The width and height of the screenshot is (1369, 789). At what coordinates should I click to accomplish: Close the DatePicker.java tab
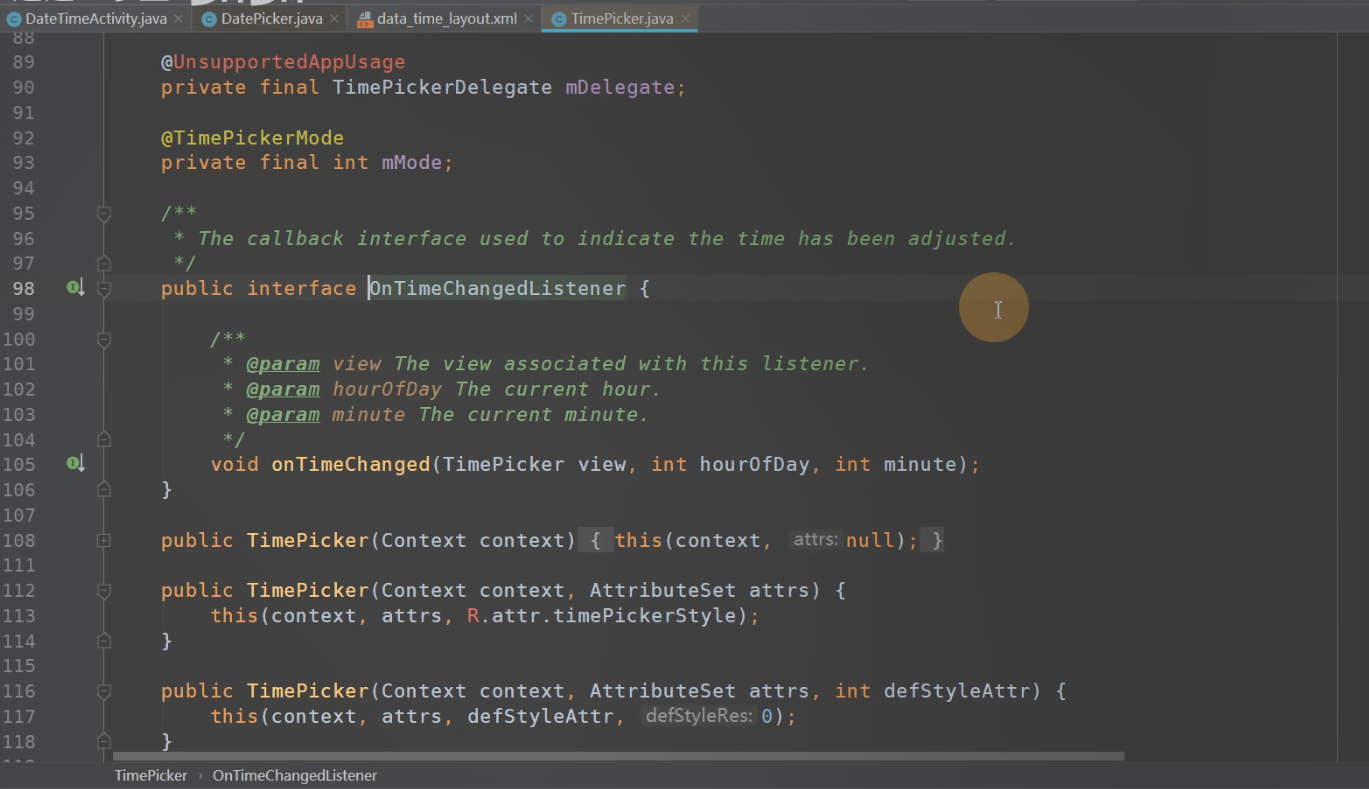point(334,19)
